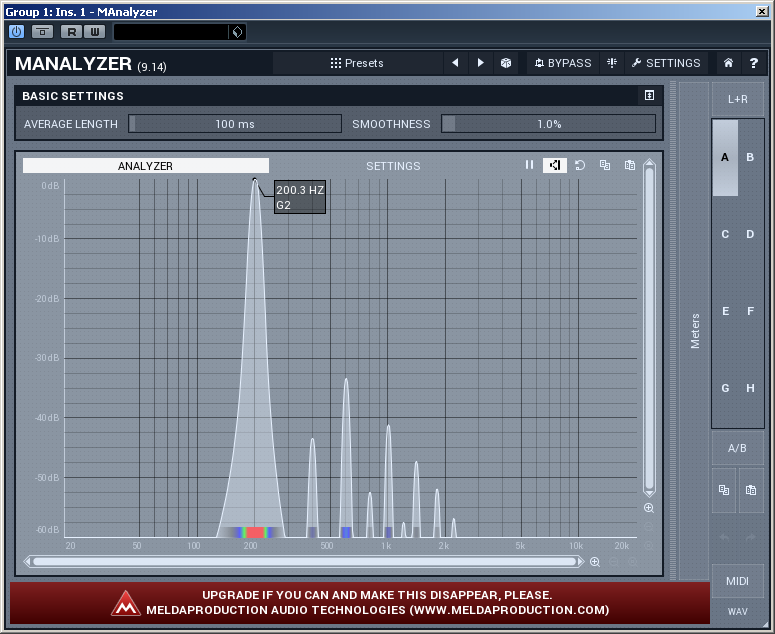The image size is (775, 634).
Task: Click the red Melda M logo
Action: pyautogui.click(x=126, y=604)
